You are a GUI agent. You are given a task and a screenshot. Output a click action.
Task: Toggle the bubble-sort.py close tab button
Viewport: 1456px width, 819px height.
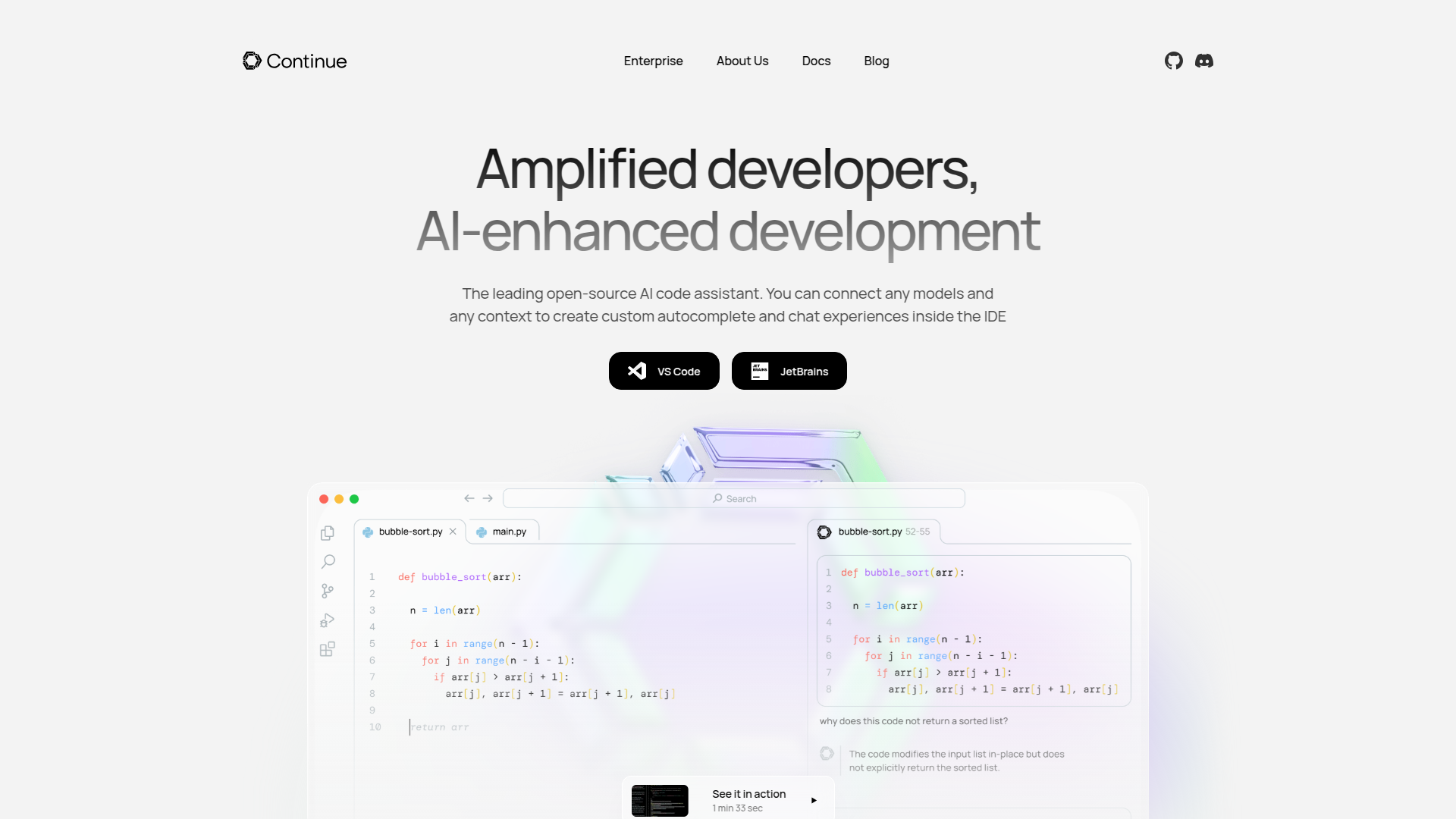[452, 531]
